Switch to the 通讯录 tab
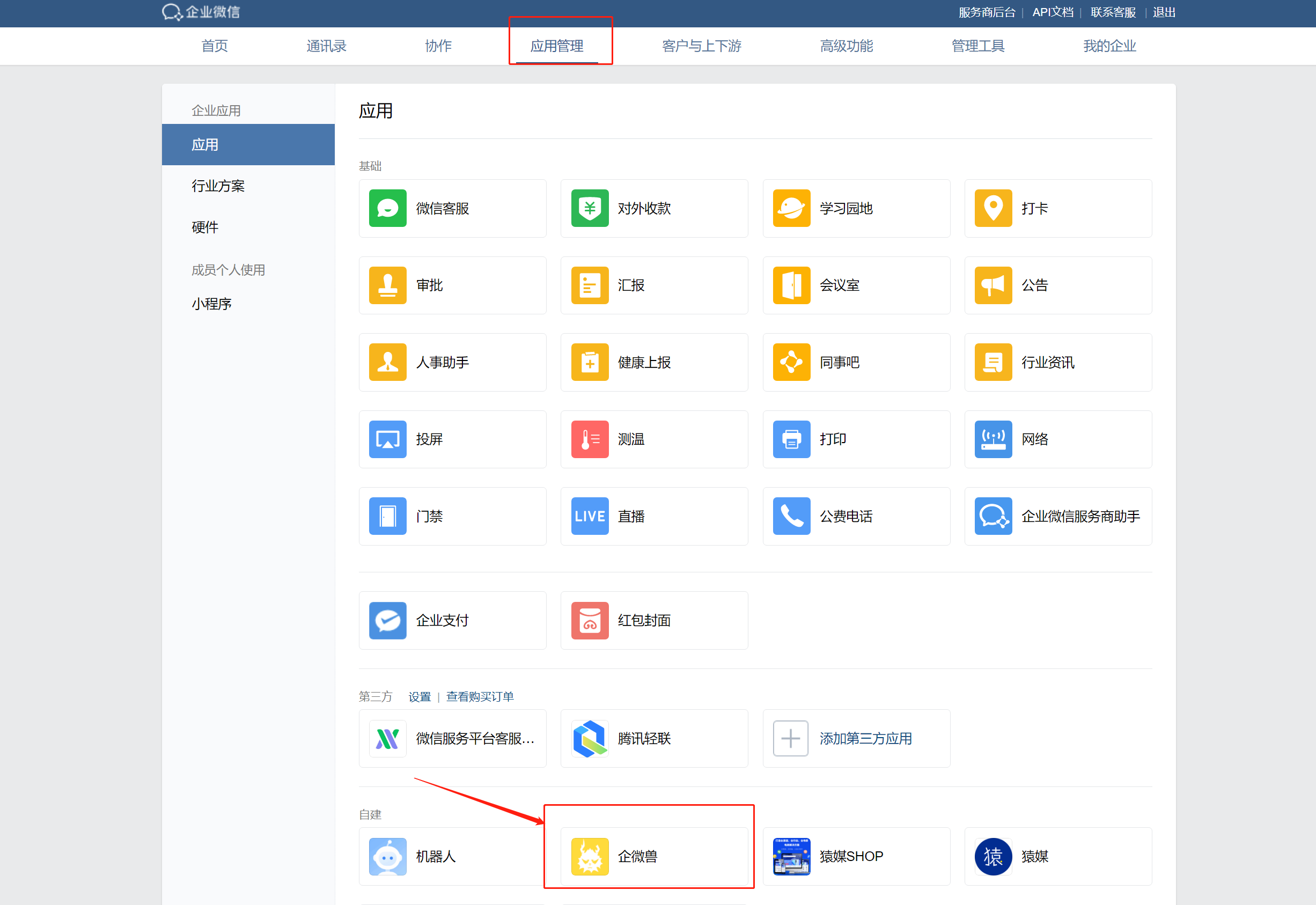This screenshot has height=905, width=1316. coord(326,46)
